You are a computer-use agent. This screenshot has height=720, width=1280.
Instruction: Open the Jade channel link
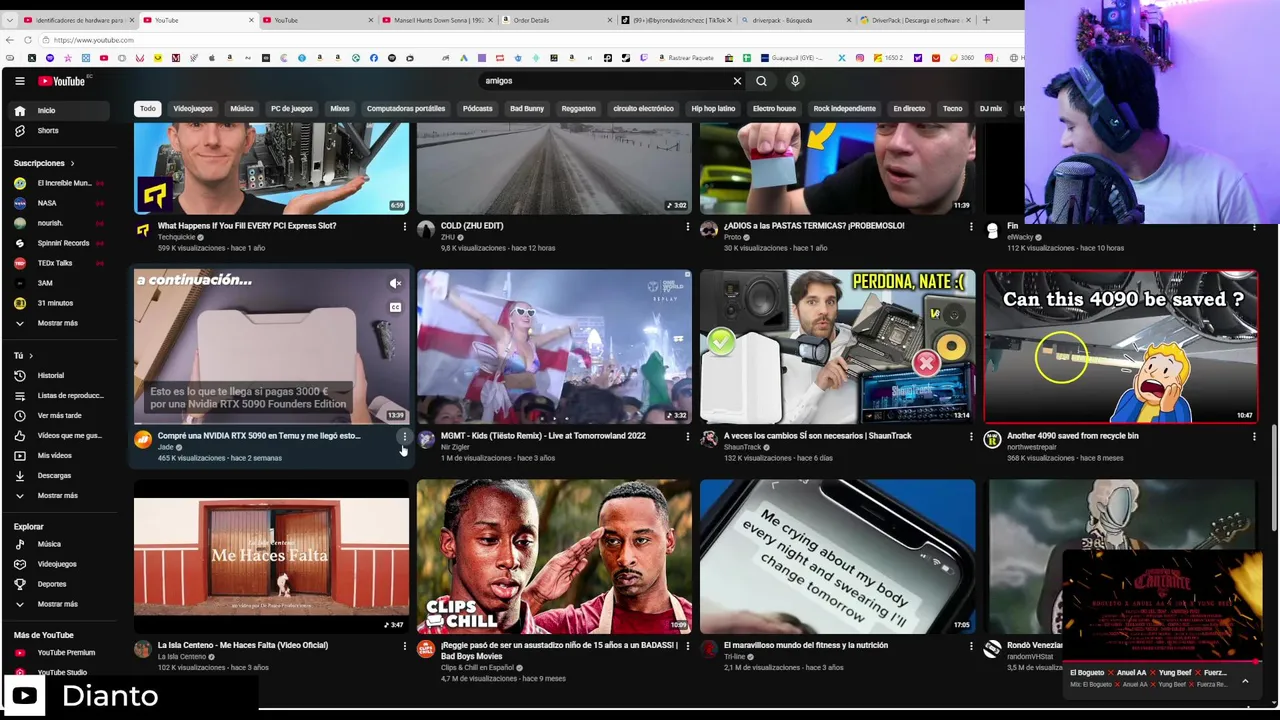(x=165, y=447)
